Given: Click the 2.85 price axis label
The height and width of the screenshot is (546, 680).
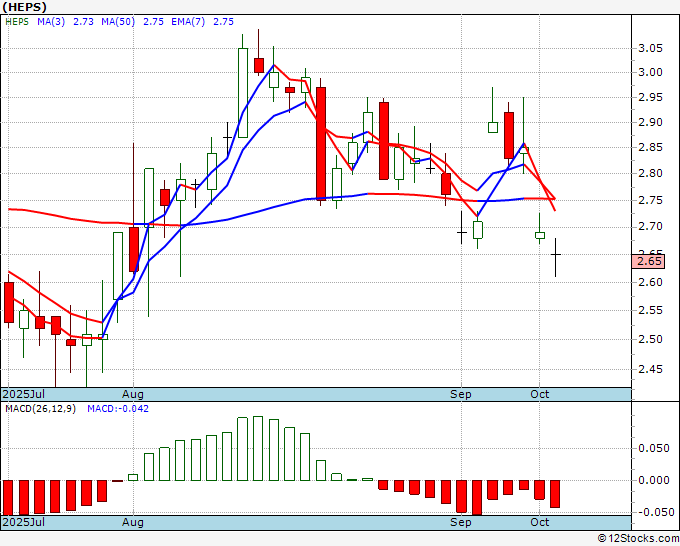Looking at the screenshot, I should 651,147.
